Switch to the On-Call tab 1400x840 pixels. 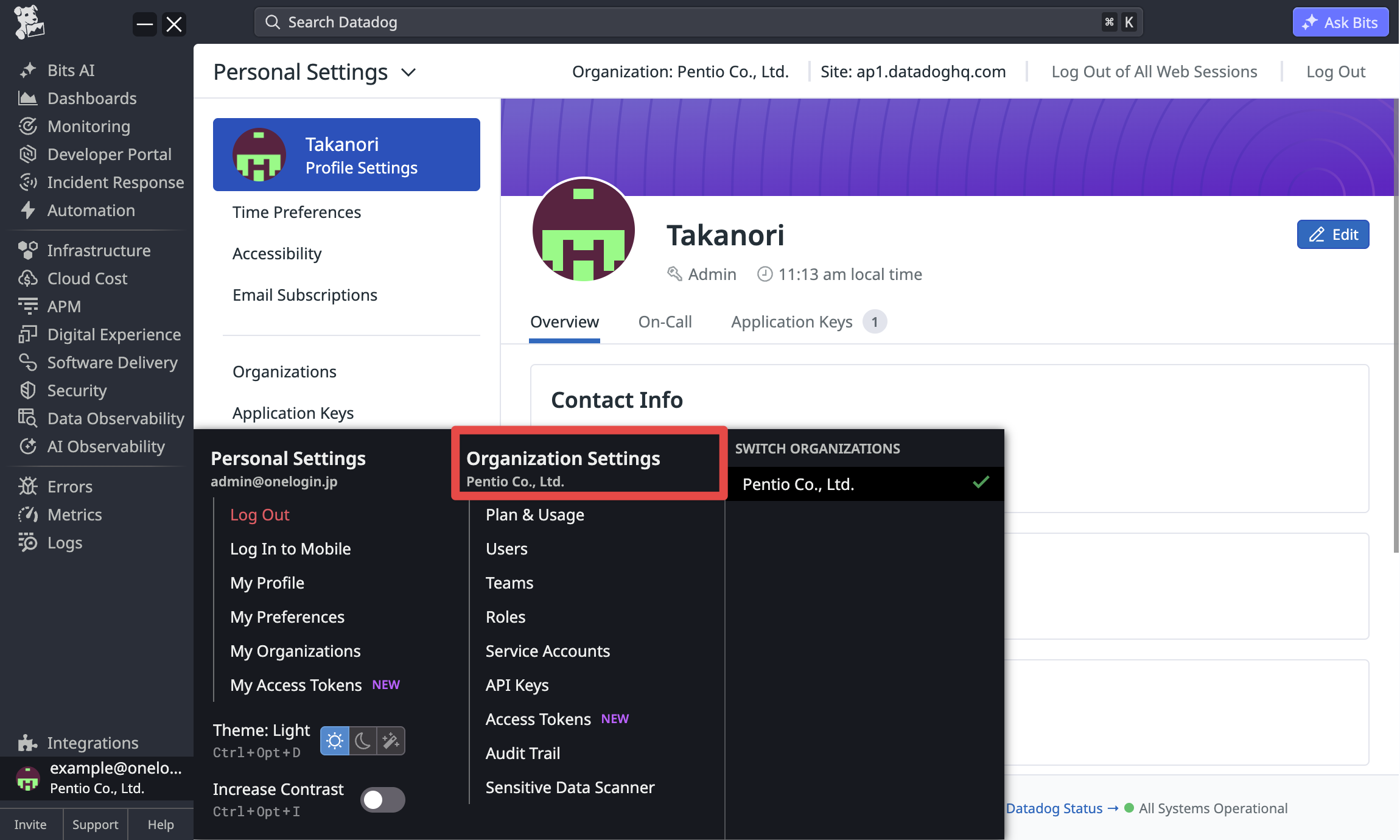[665, 322]
